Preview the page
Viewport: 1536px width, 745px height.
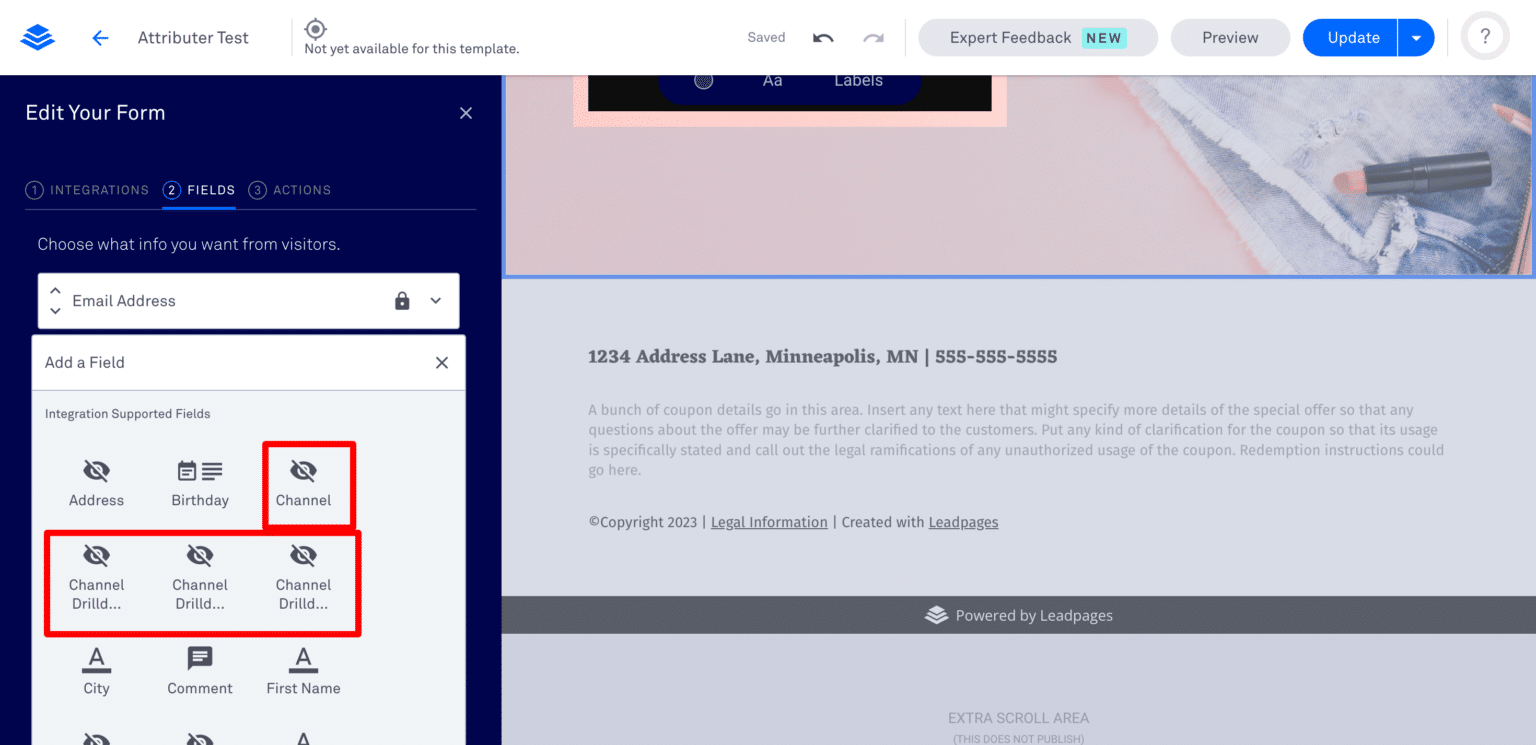pyautogui.click(x=1230, y=38)
